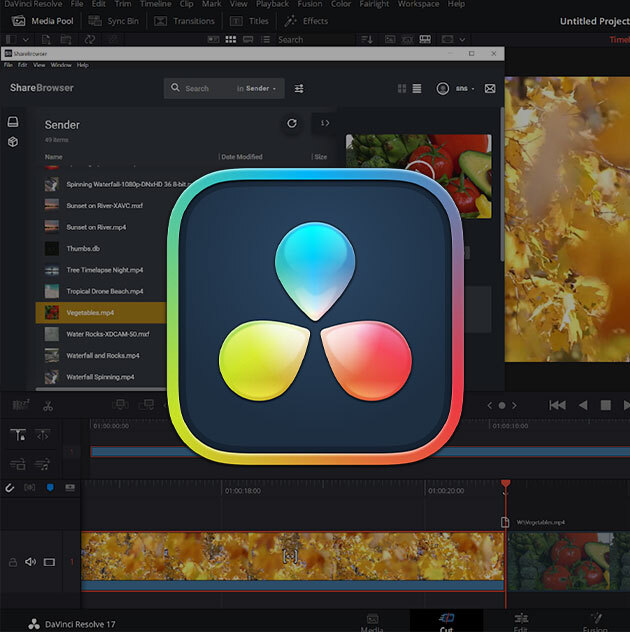
Task: Open the File menu in DaVinci Resolve
Action: 77,4
